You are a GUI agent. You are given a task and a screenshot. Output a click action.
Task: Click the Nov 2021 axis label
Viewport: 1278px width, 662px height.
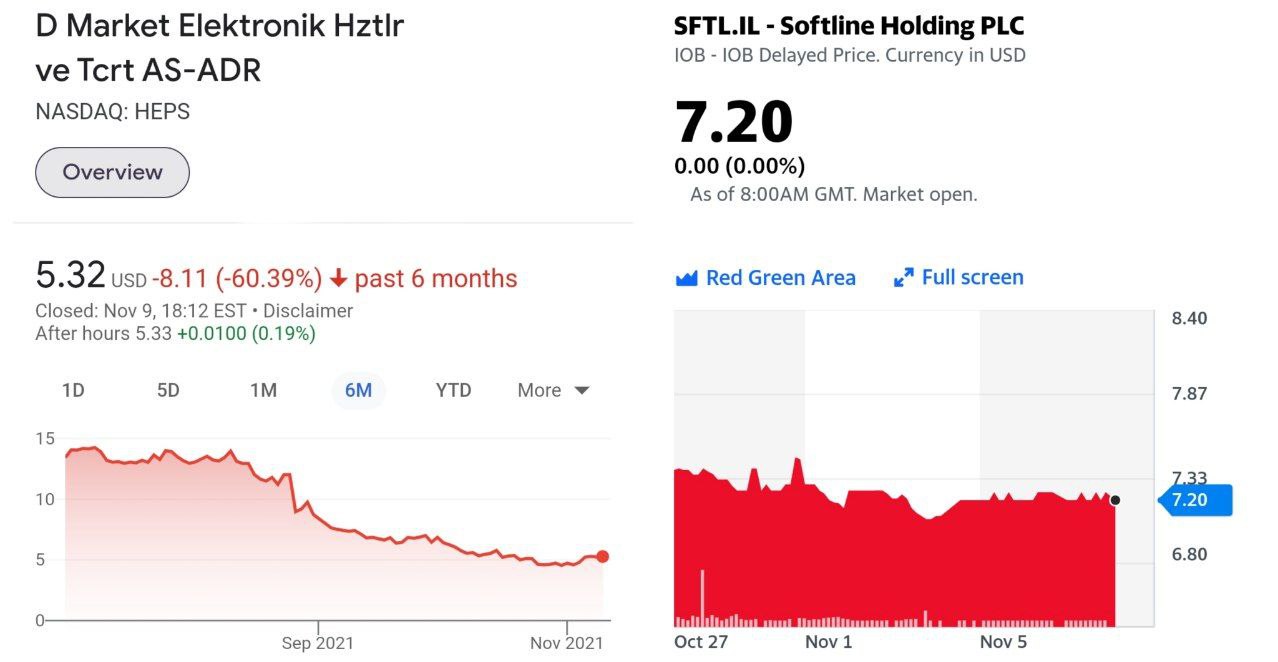tap(567, 643)
